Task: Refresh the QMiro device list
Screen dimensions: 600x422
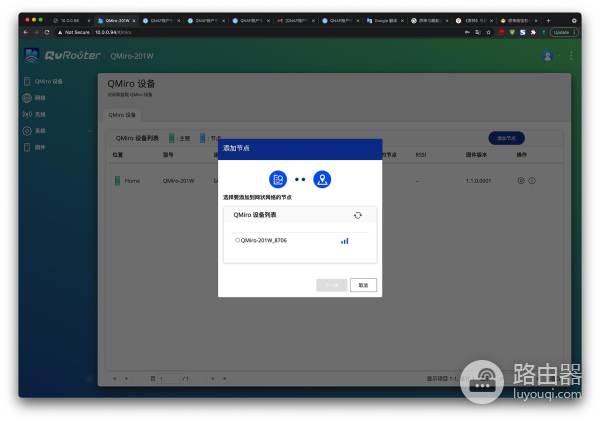Action: tap(358, 214)
